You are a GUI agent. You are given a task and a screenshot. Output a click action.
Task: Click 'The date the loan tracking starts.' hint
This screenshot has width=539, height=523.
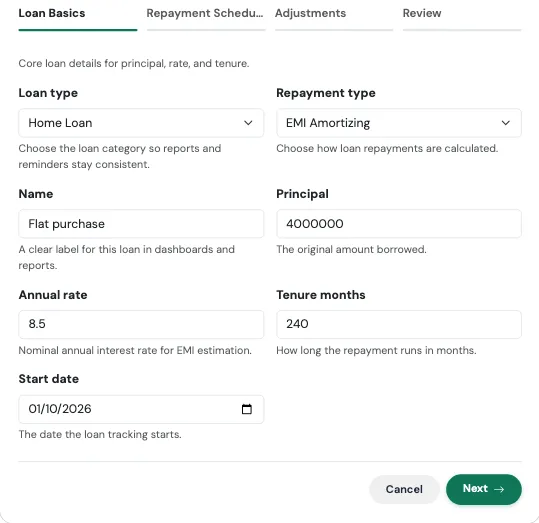[x=100, y=434]
